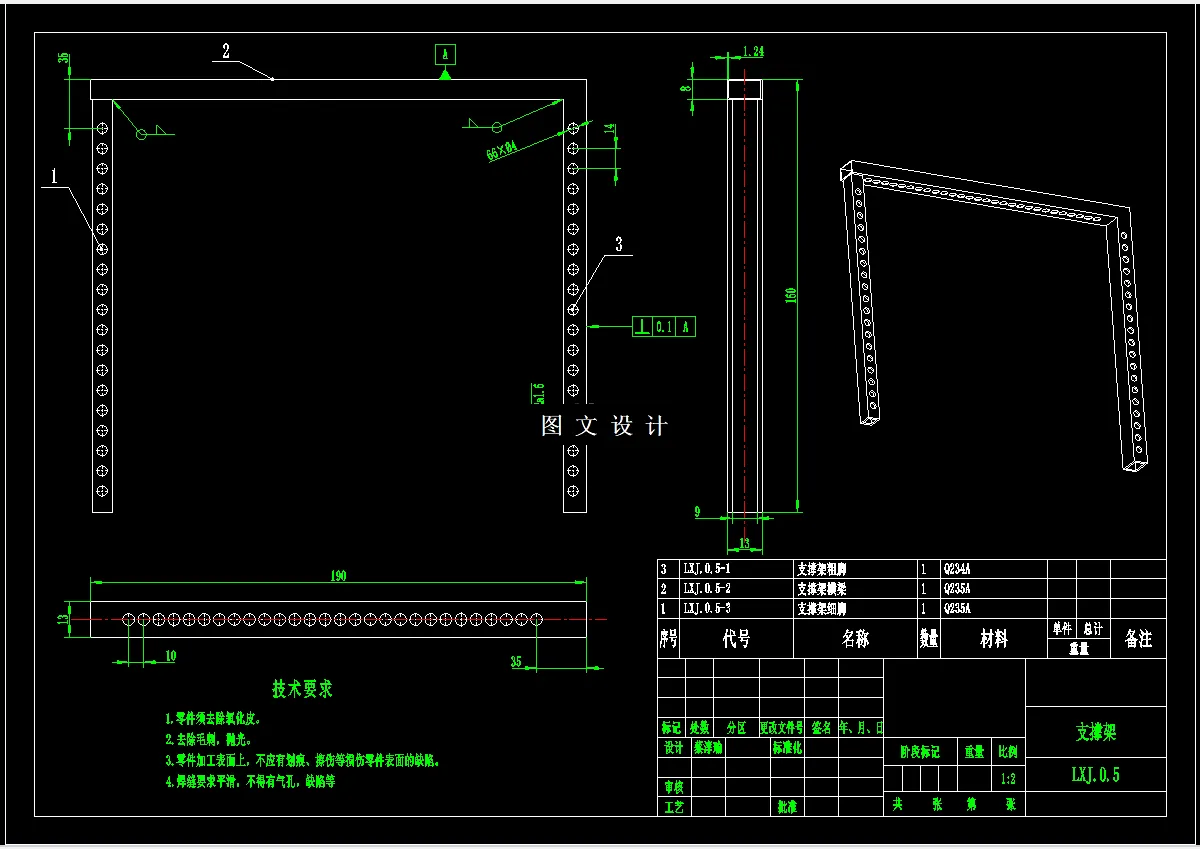Select the '14' hole pitch dimension
The width and height of the screenshot is (1200, 849).
(609, 130)
